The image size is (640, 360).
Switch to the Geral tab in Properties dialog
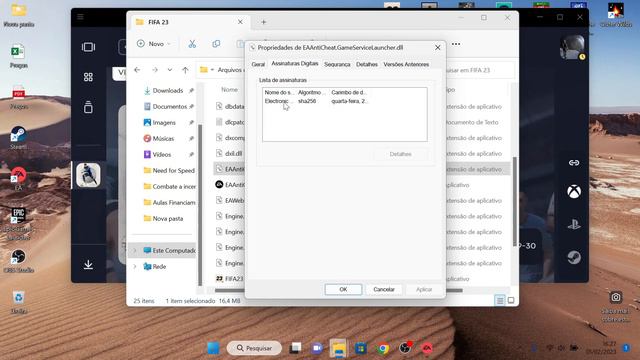click(x=258, y=64)
